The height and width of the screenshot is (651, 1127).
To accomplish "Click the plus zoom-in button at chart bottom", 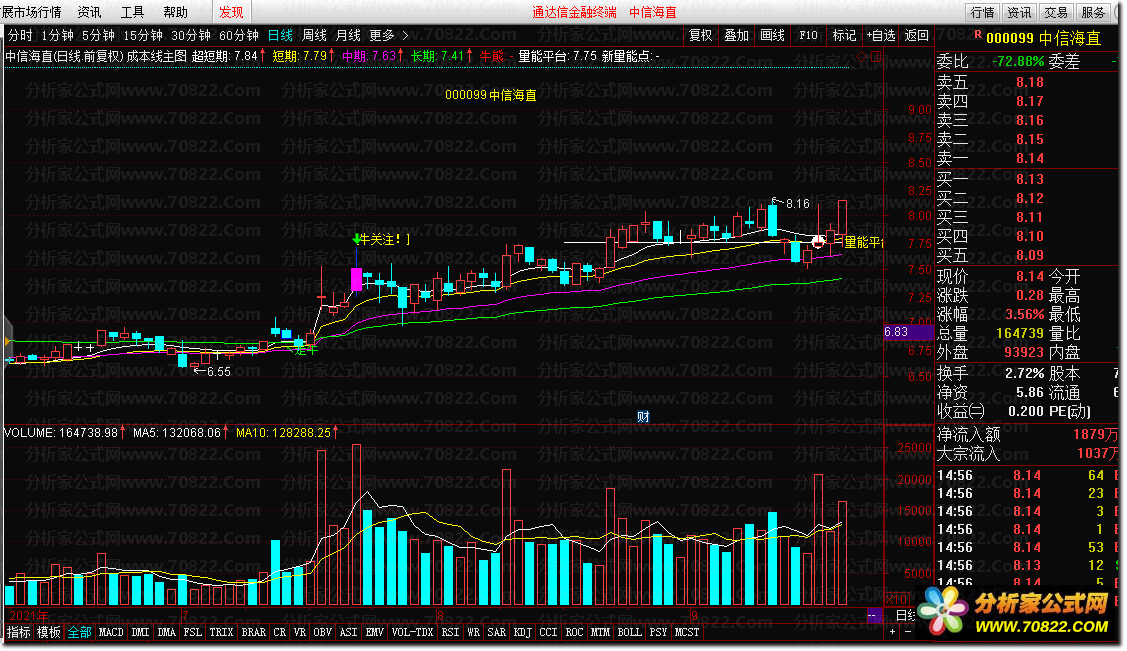I will coord(892,632).
